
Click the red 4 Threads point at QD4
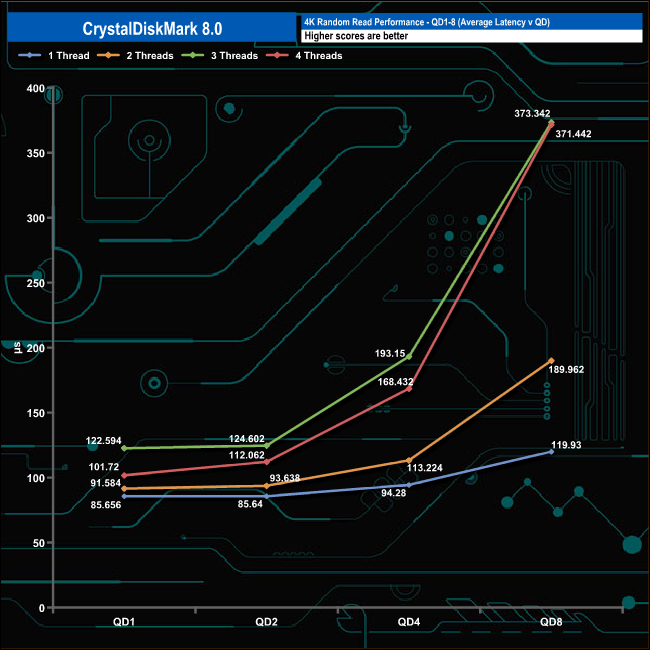coord(409,389)
